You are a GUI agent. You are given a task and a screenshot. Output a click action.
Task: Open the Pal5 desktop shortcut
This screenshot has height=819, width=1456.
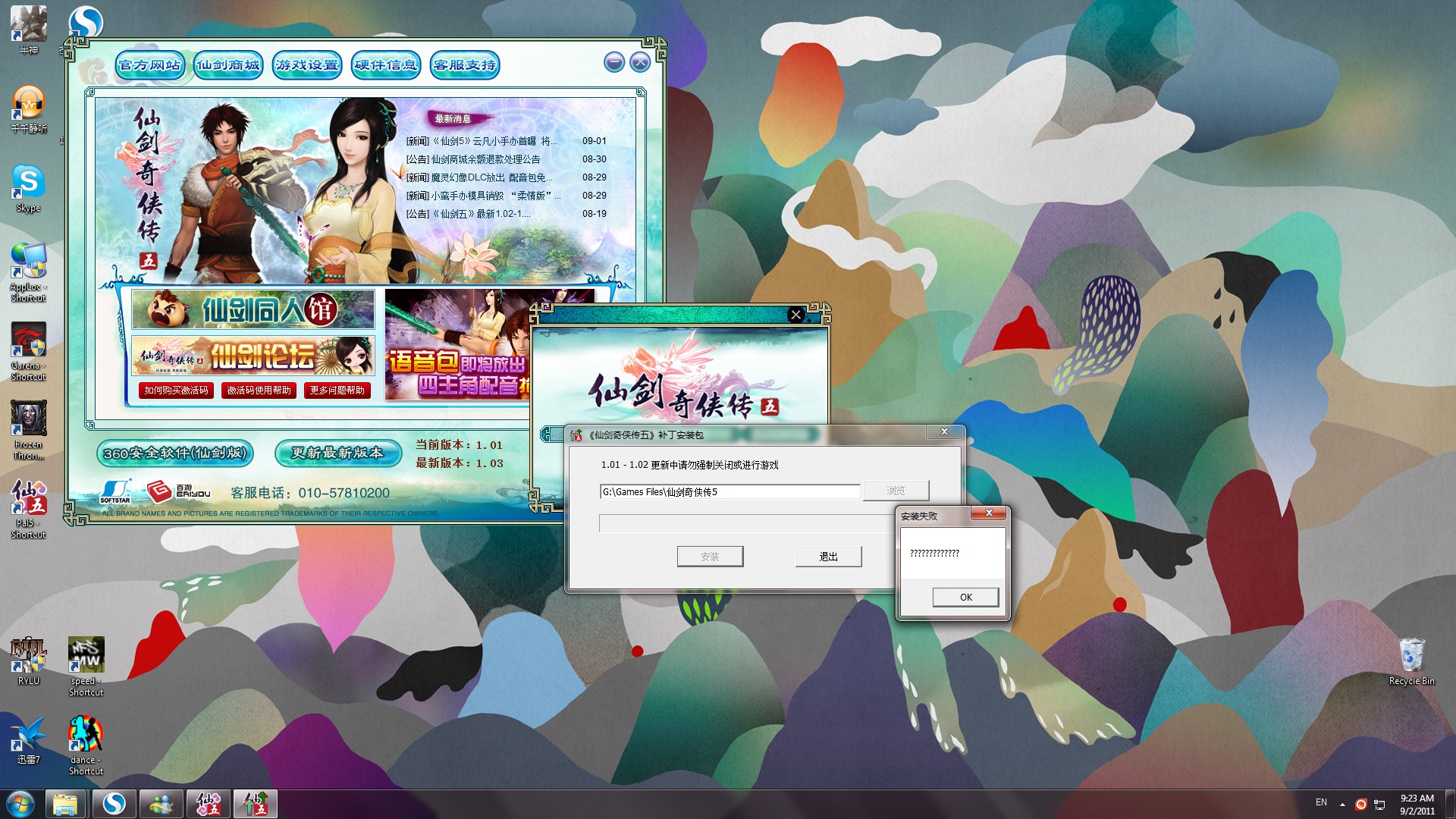pyautogui.click(x=28, y=499)
